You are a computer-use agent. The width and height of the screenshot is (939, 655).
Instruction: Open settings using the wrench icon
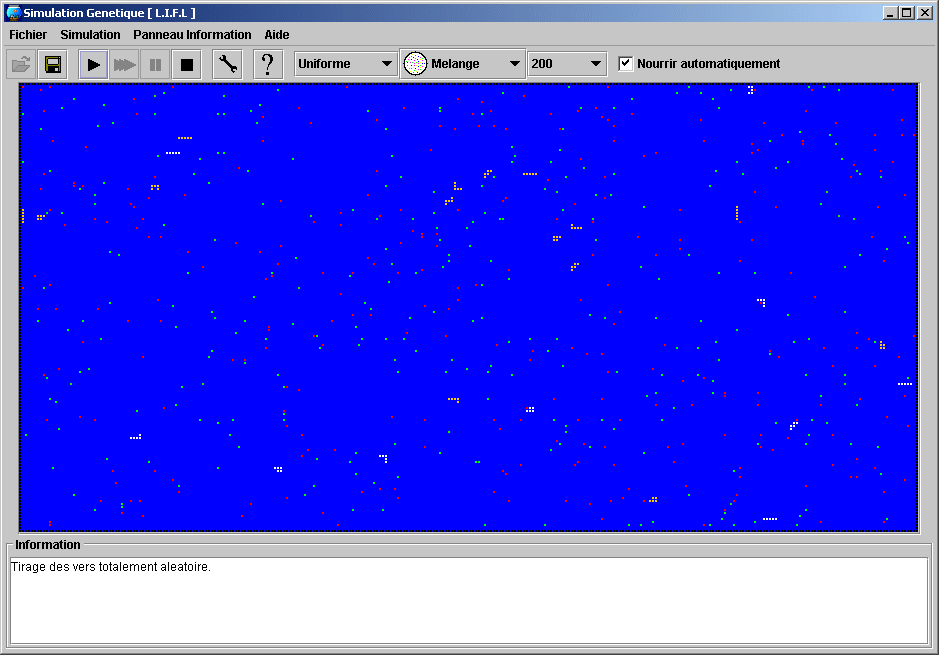[x=228, y=65]
